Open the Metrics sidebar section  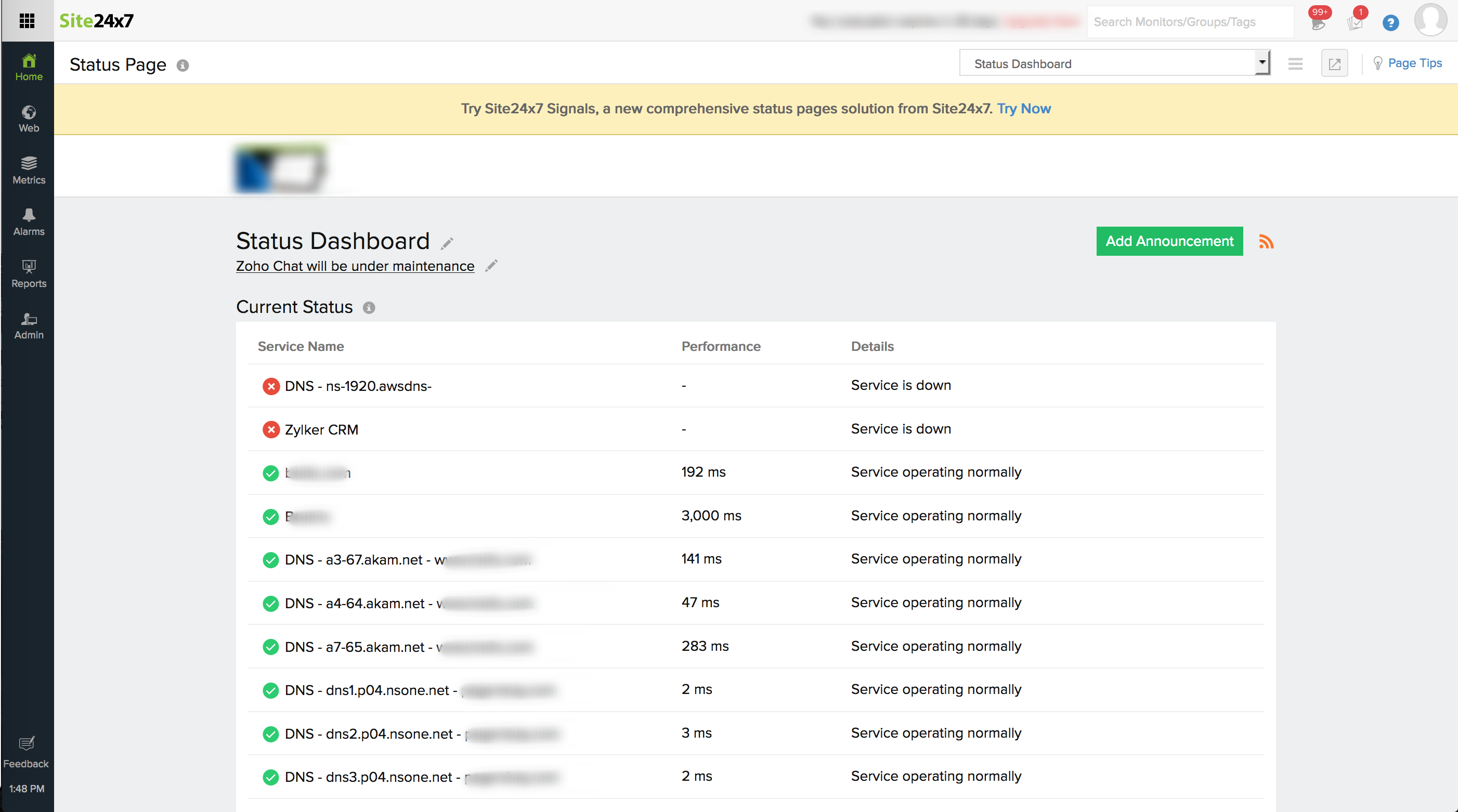[28, 171]
